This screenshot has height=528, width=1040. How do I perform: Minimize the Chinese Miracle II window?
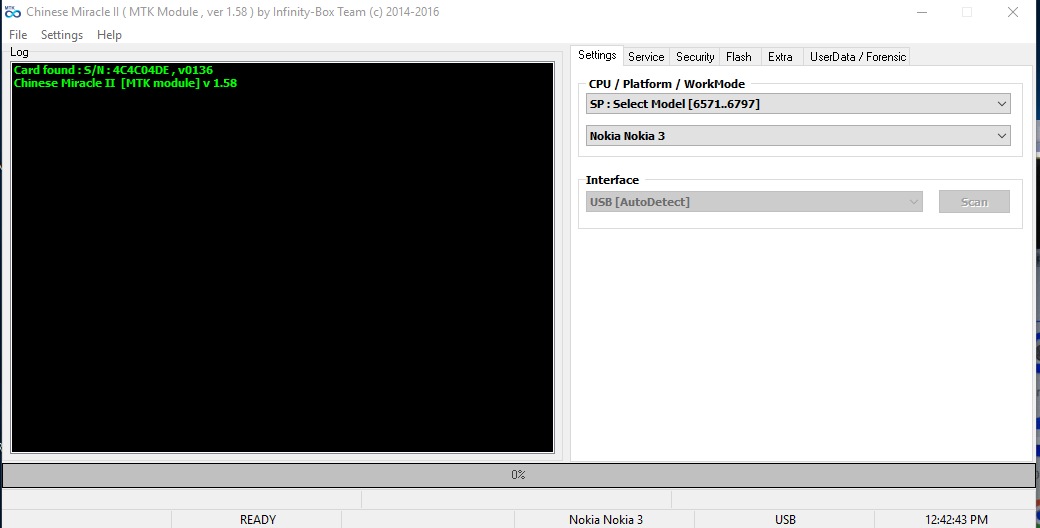(x=921, y=12)
